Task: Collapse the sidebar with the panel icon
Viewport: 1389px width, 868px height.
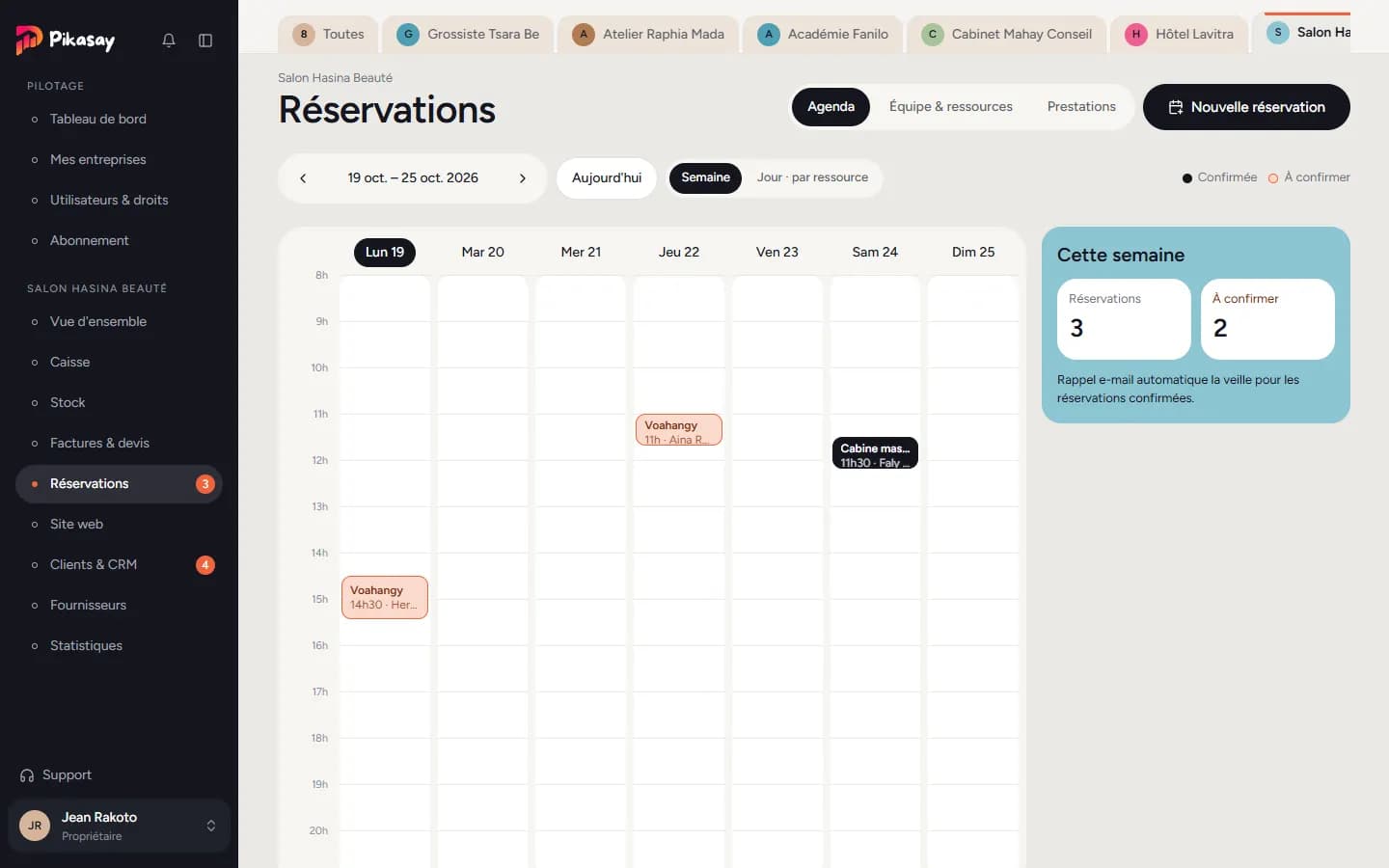Action: (205, 41)
